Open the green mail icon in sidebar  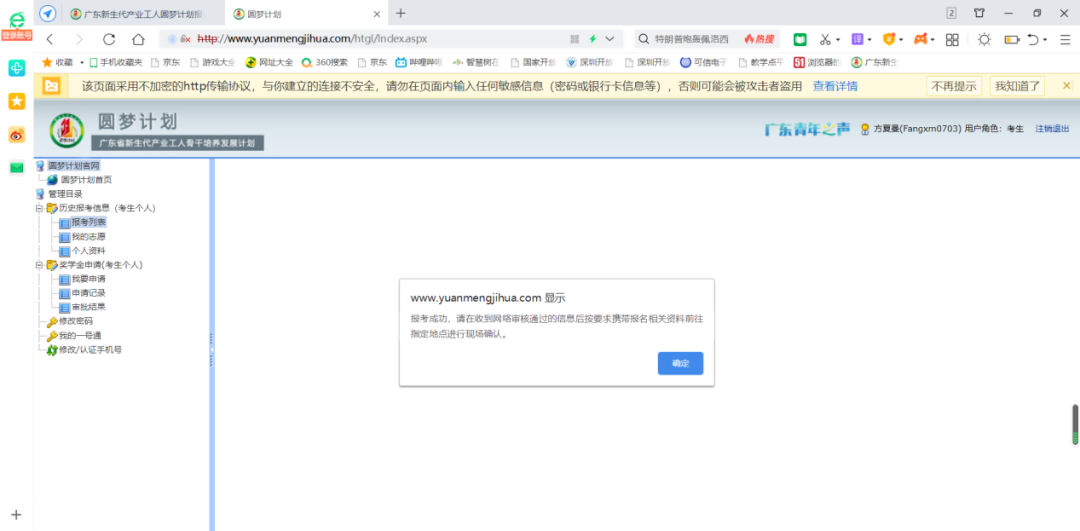coord(16,167)
